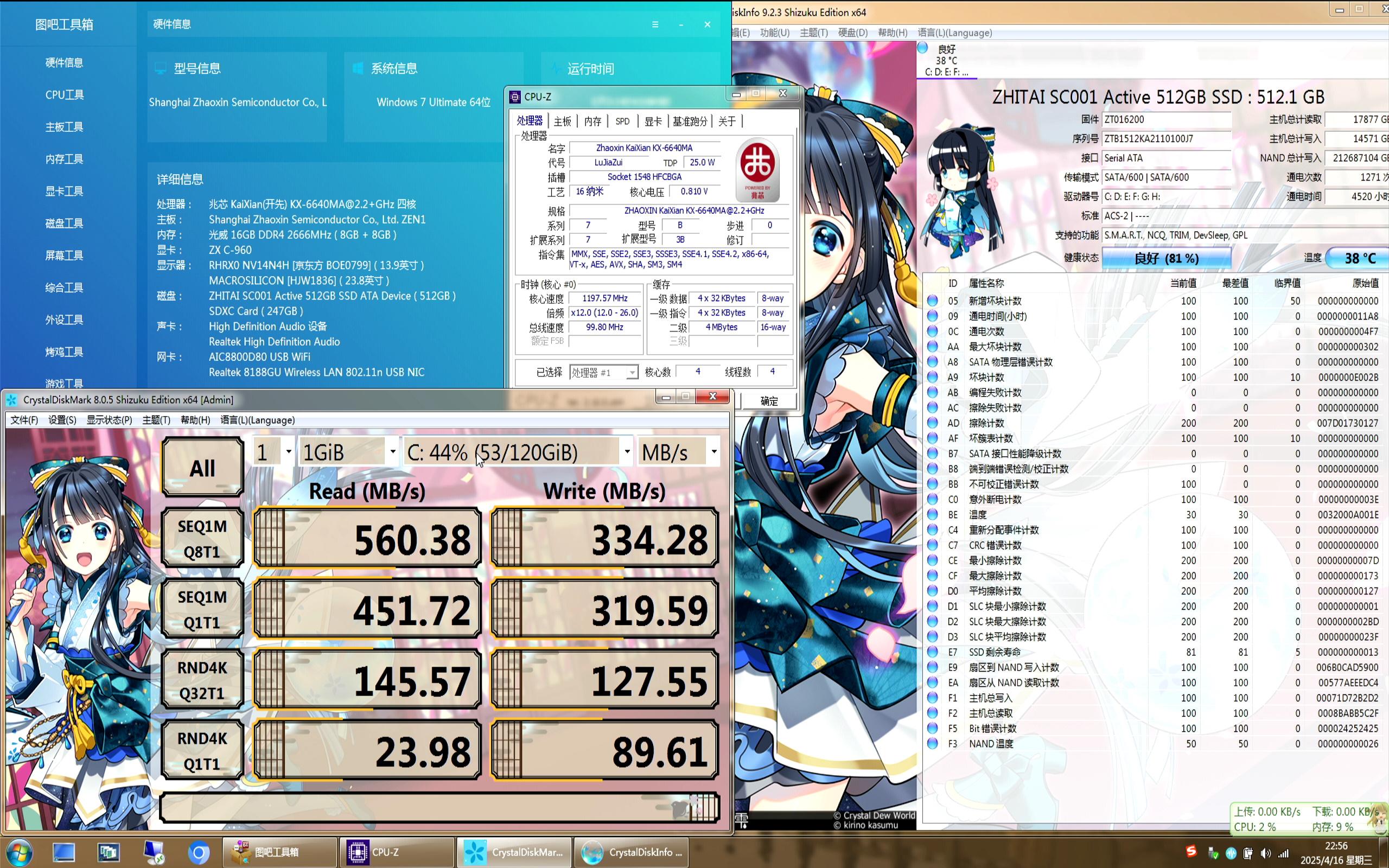
Task: Select CPU工具 in toolbox sidebar
Action: 64,95
